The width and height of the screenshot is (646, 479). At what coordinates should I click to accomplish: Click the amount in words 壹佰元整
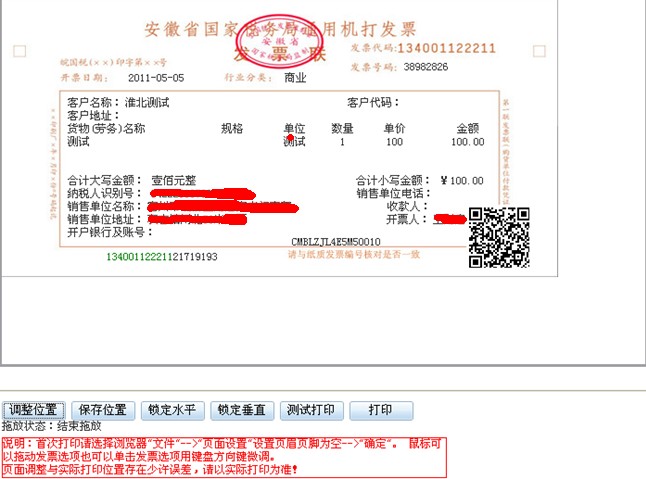[x=174, y=181]
